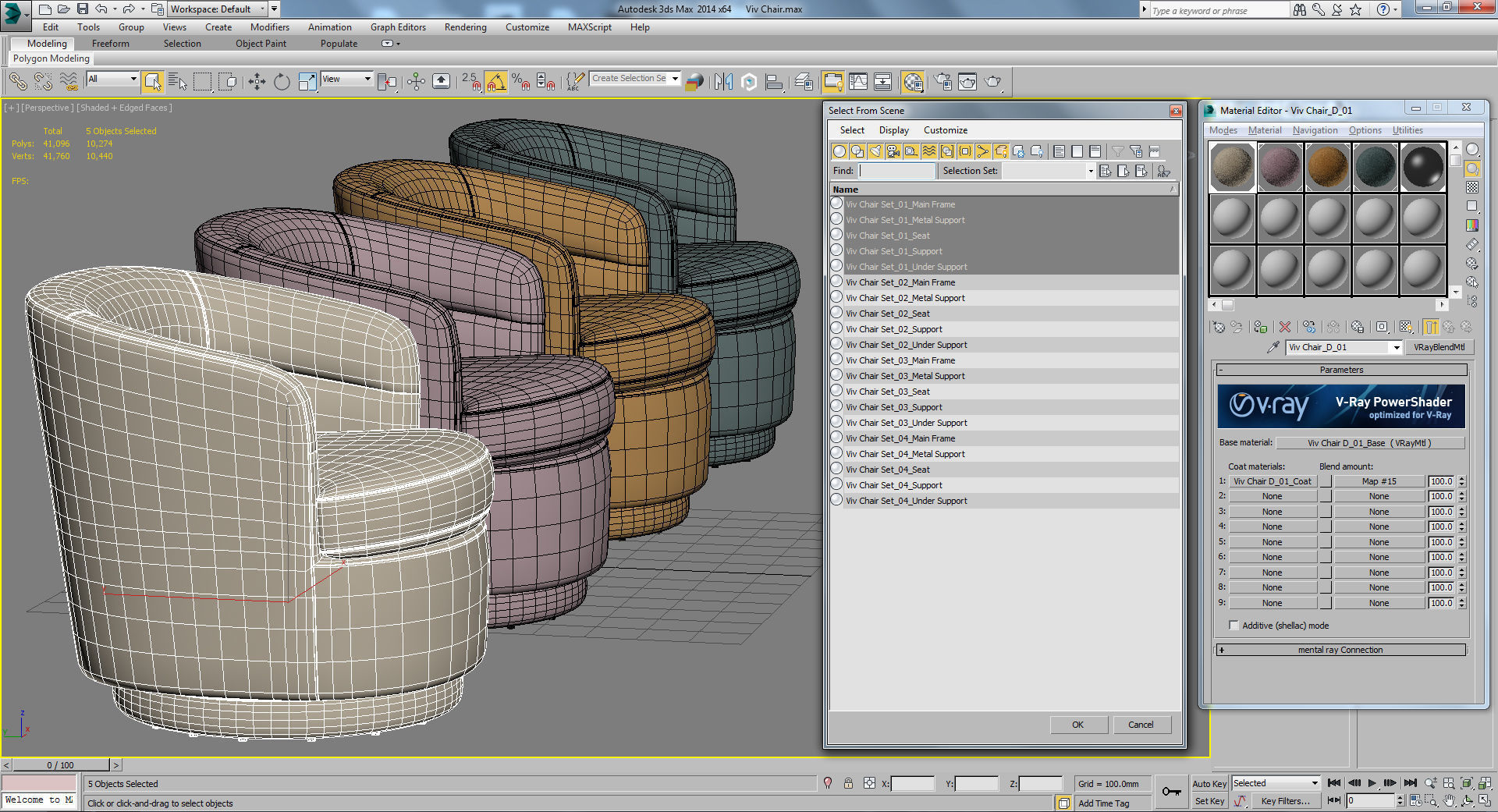
Task: Open Display menu in Select From Scene
Action: pos(893,130)
